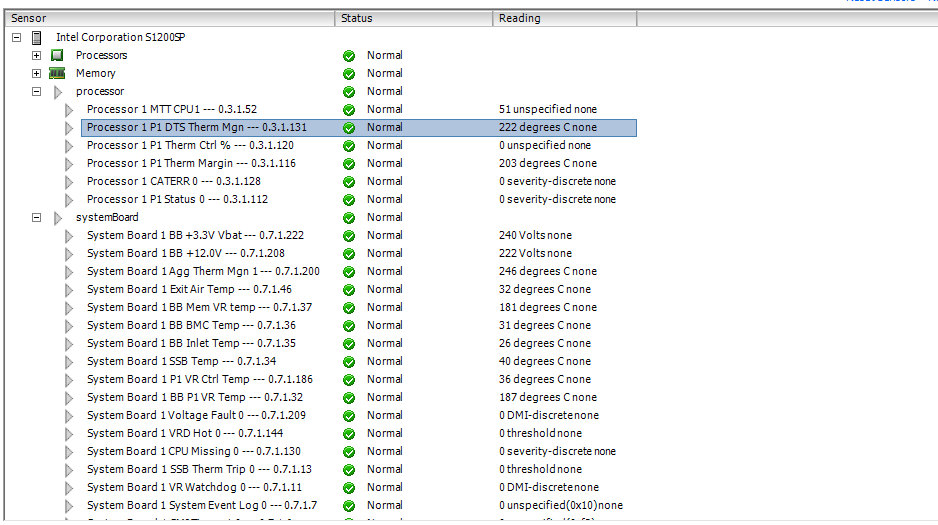This screenshot has width=938, height=525.
Task: Click the status check icon for Processor 1 CATERR 0
Action: click(x=349, y=182)
